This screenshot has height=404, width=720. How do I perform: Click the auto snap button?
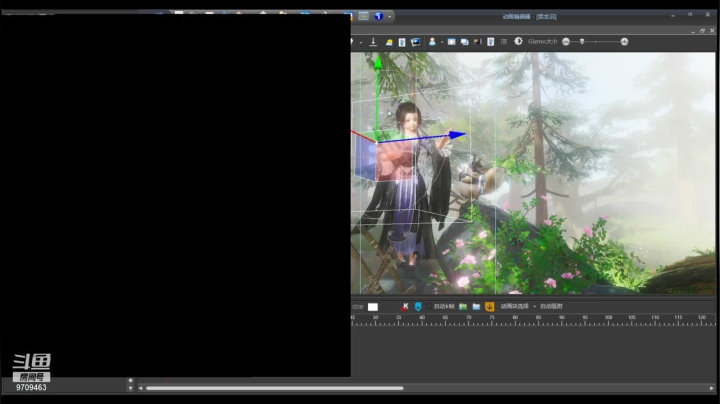[x=551, y=306]
